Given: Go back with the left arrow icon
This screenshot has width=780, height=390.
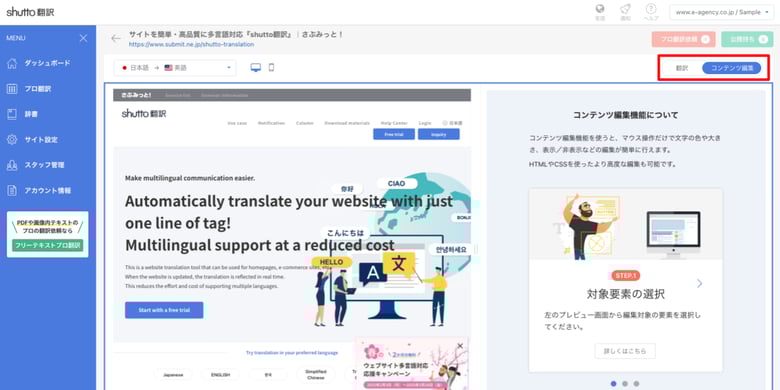Looking at the screenshot, I should (116, 38).
